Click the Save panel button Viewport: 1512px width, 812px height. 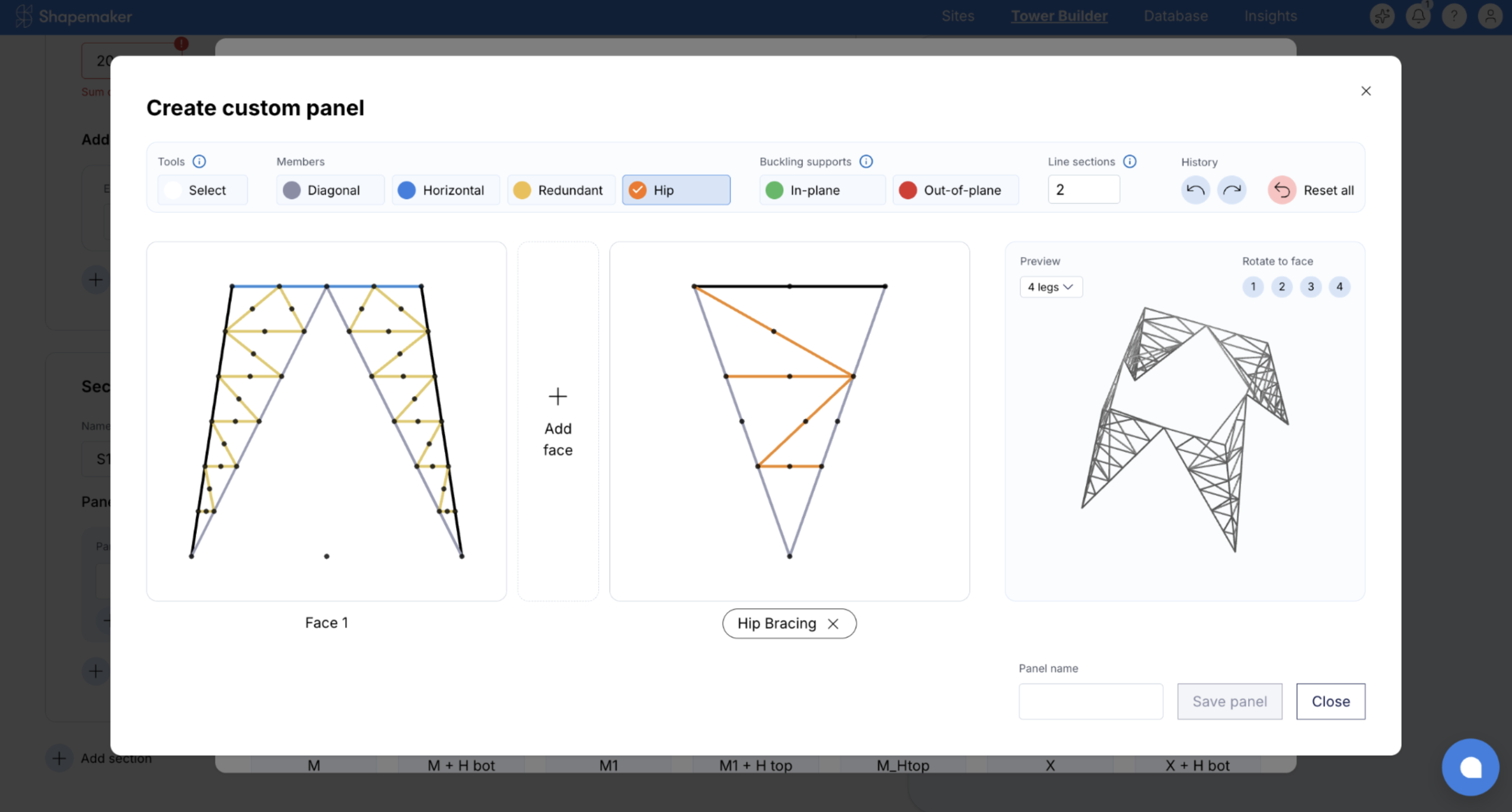1230,701
